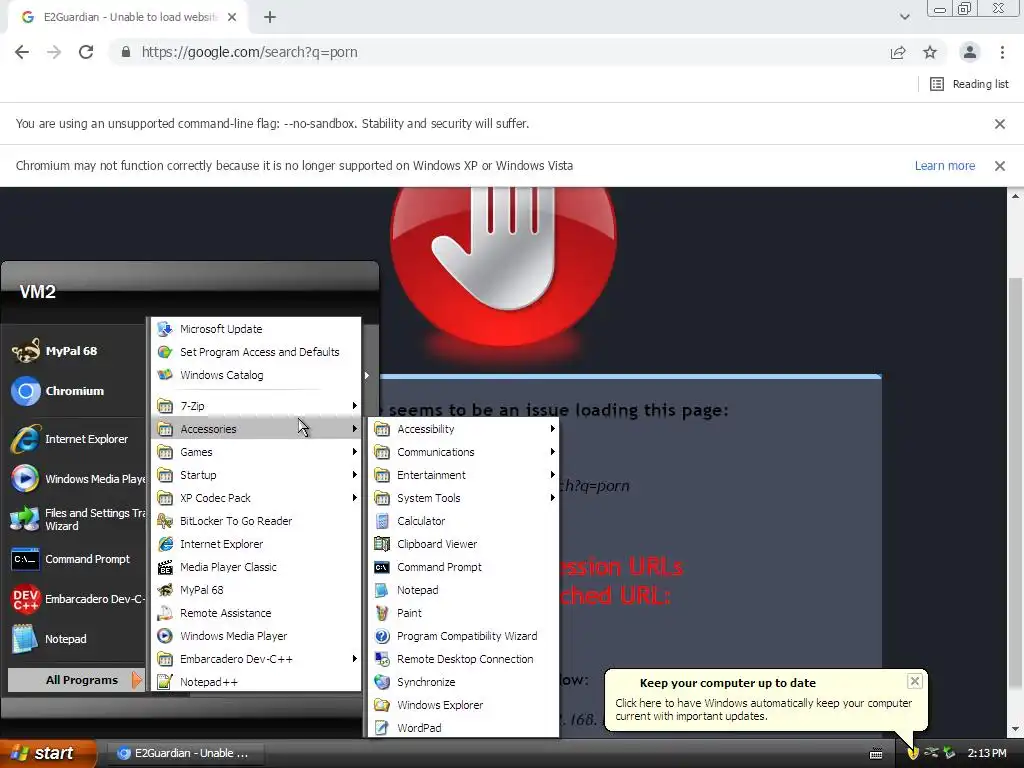This screenshot has width=1024, height=768.
Task: Open Remote Desktop Connection
Action: pos(464,659)
